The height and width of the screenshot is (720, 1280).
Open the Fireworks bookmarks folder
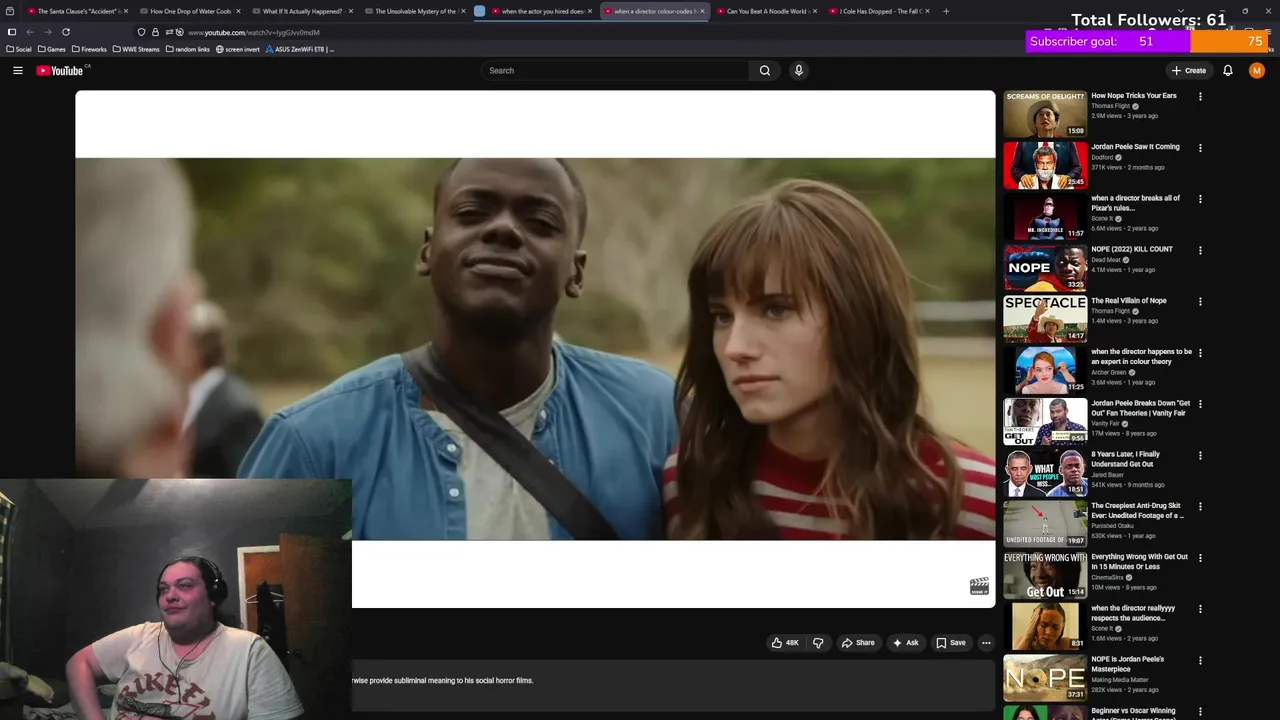89,49
